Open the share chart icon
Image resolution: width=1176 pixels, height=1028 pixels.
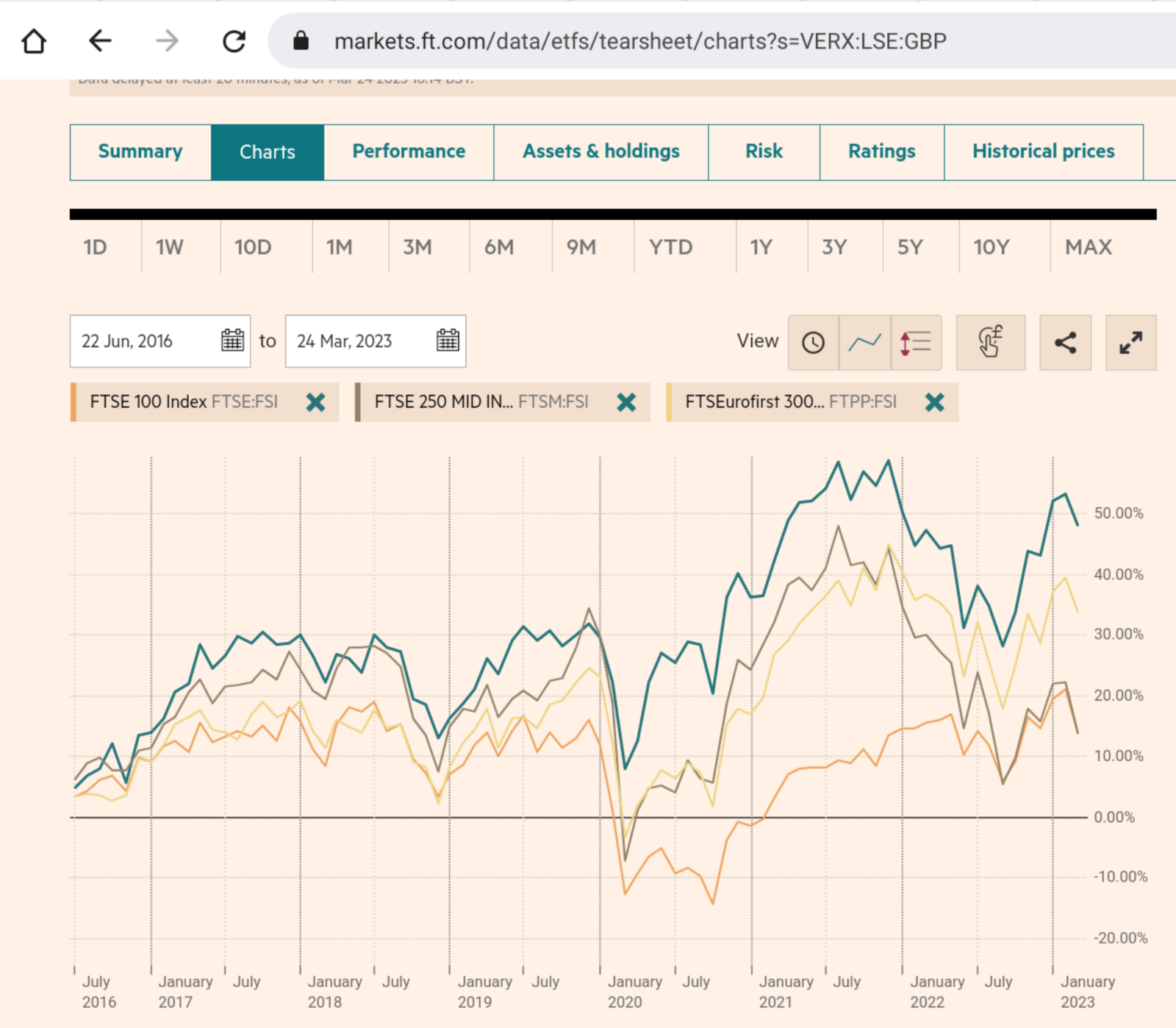point(1065,342)
